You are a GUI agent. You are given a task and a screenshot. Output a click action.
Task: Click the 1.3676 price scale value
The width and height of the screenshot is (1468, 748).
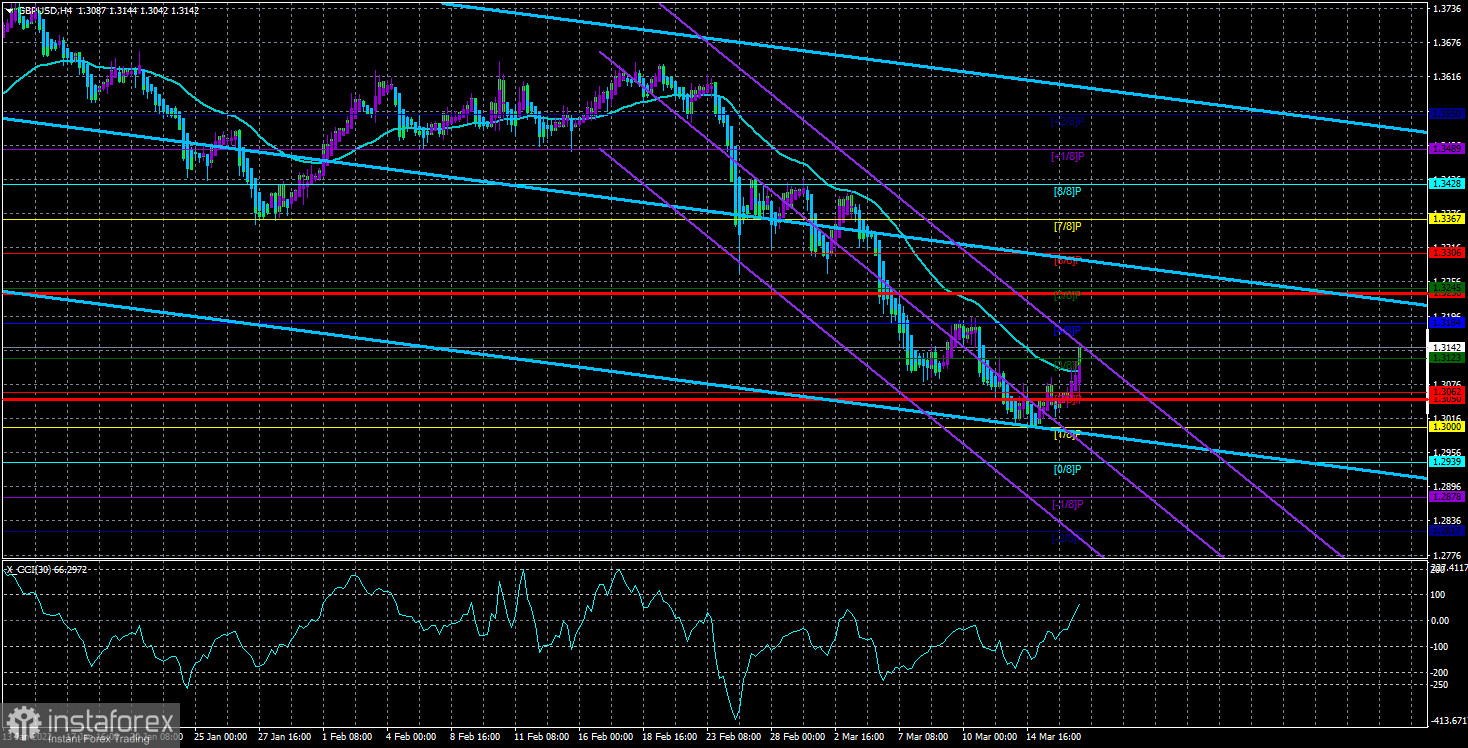pyautogui.click(x=1447, y=42)
